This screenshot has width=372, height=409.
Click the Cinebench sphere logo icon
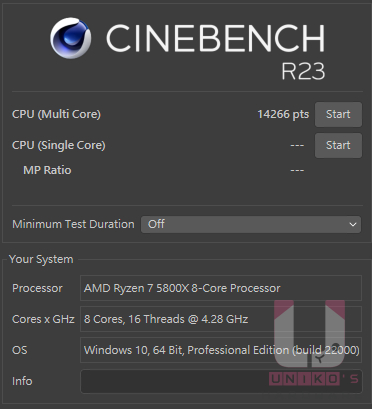(70, 38)
